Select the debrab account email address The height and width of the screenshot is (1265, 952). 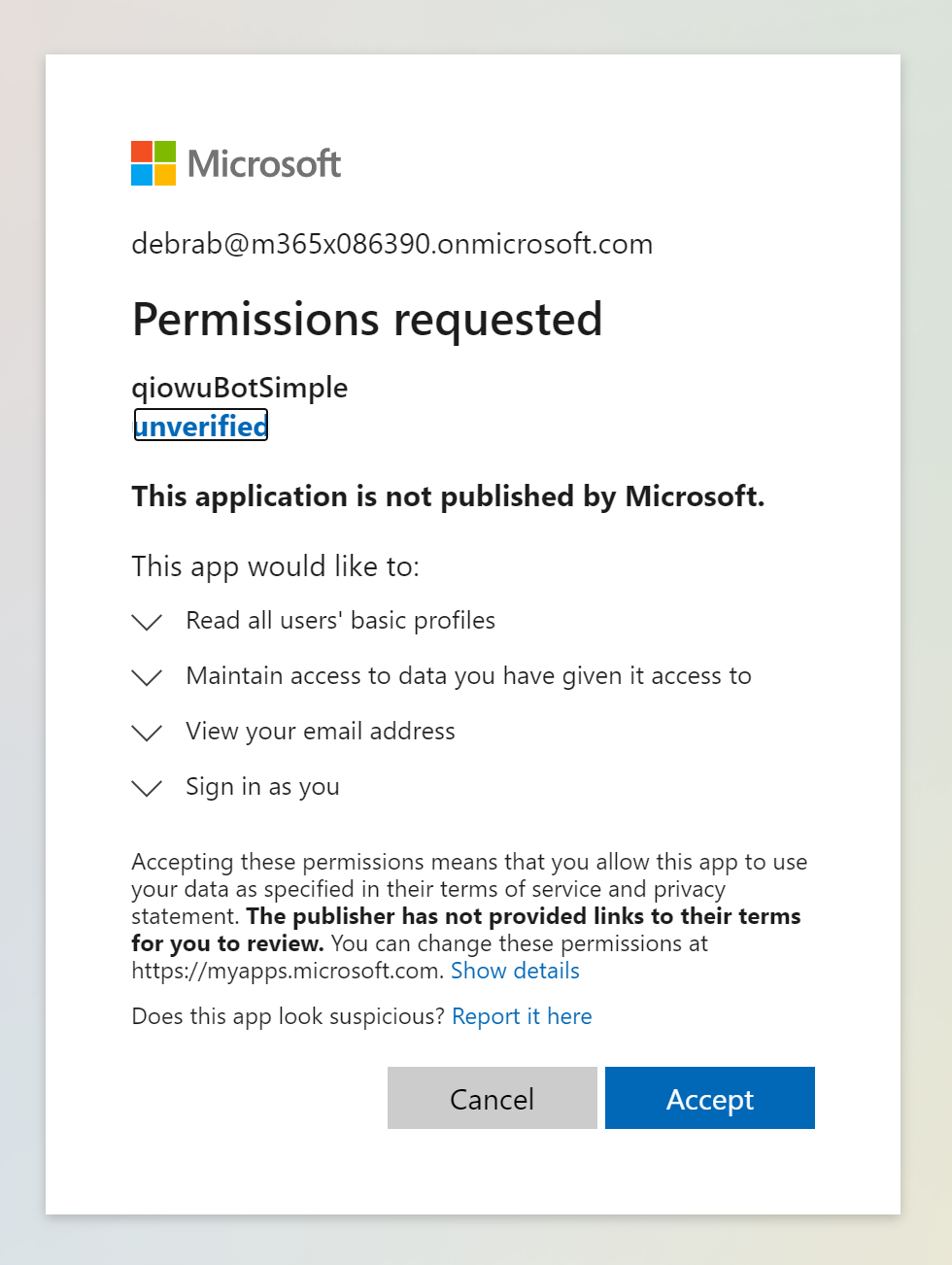click(x=391, y=244)
